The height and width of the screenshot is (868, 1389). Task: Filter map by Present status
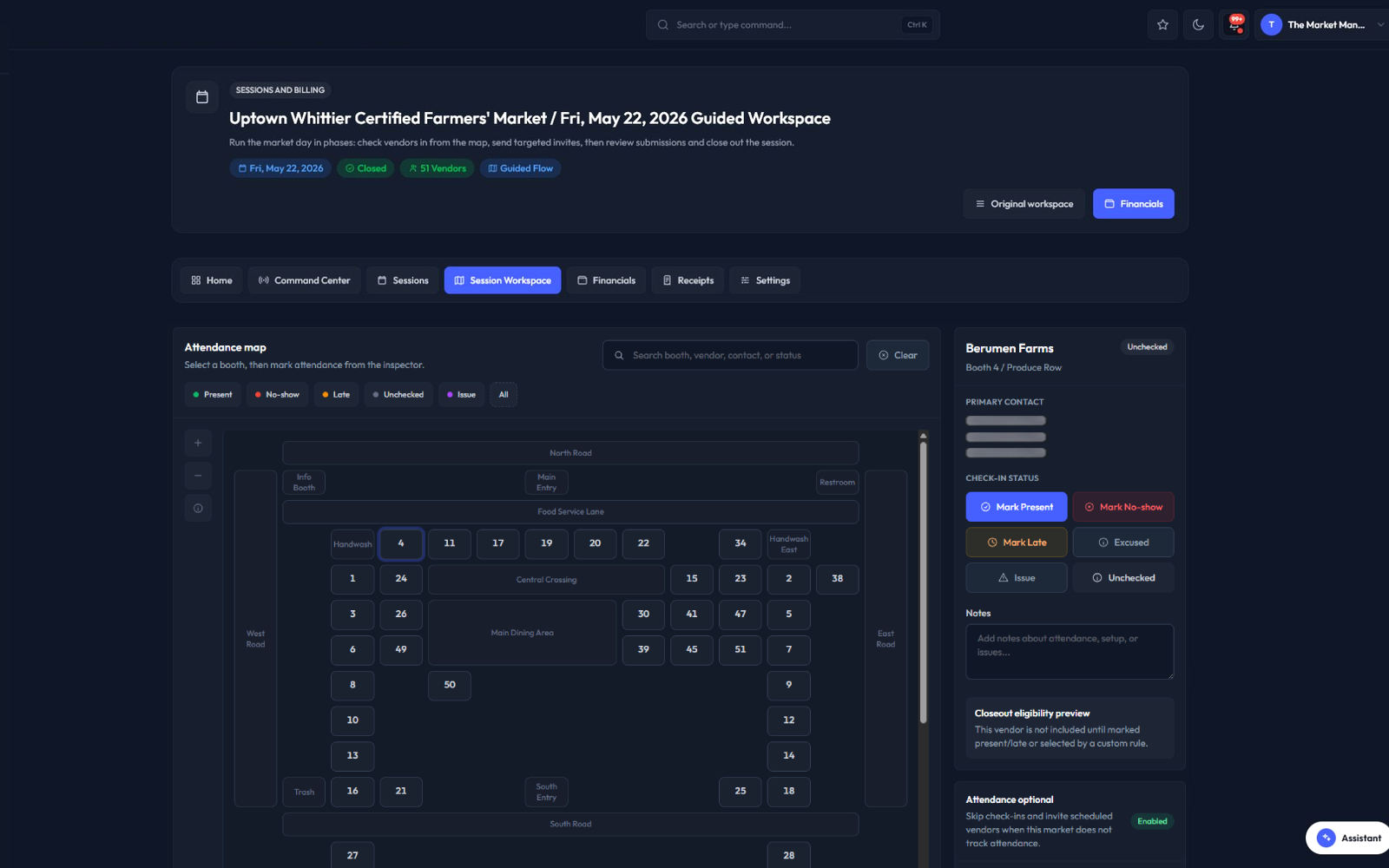click(x=213, y=395)
